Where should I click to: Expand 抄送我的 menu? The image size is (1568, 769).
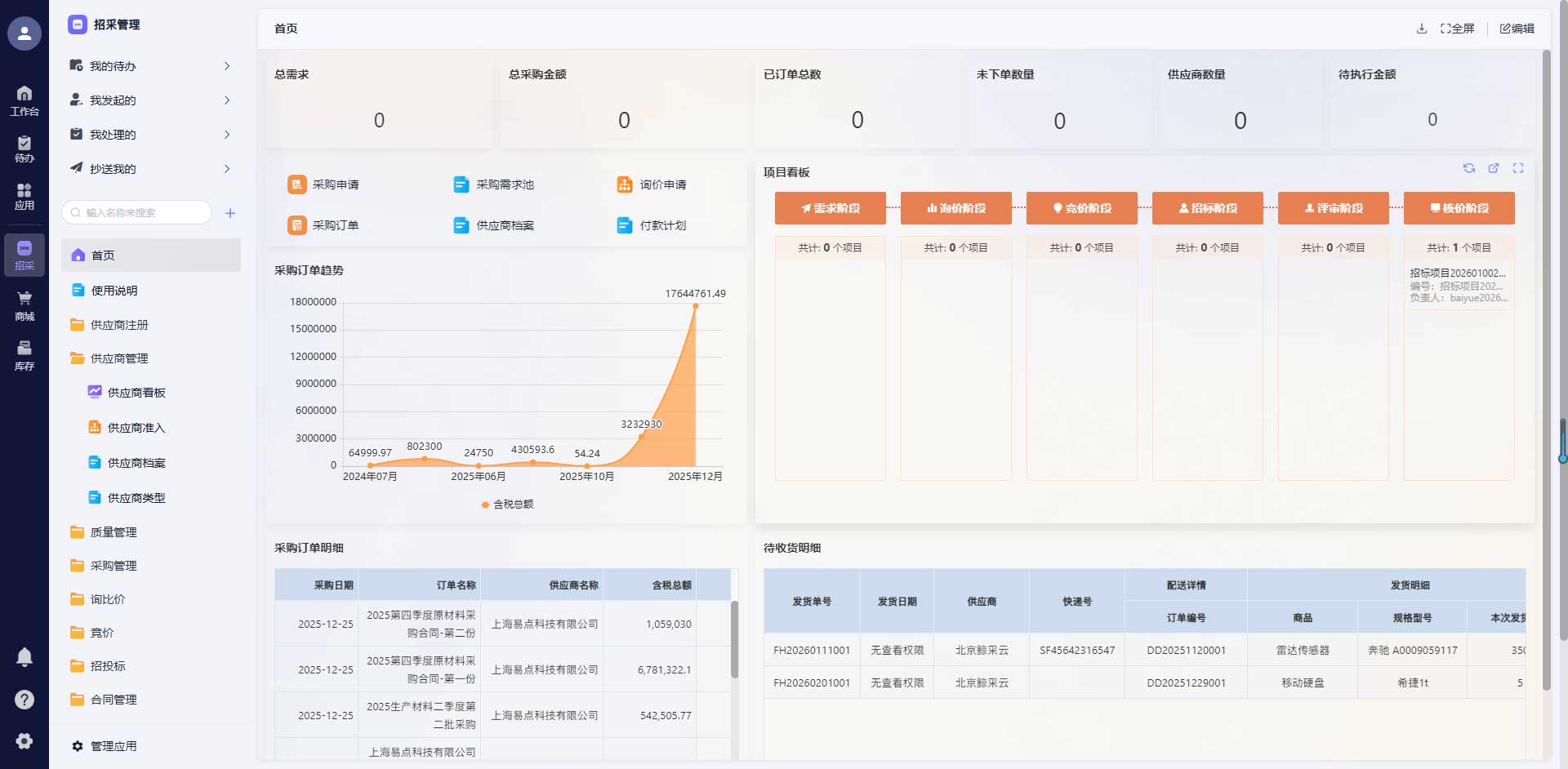(151, 169)
